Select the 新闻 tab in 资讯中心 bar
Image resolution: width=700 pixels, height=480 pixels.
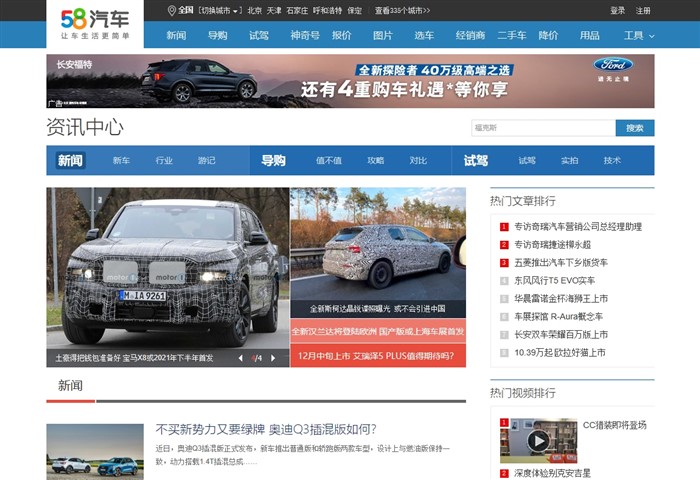tap(71, 160)
